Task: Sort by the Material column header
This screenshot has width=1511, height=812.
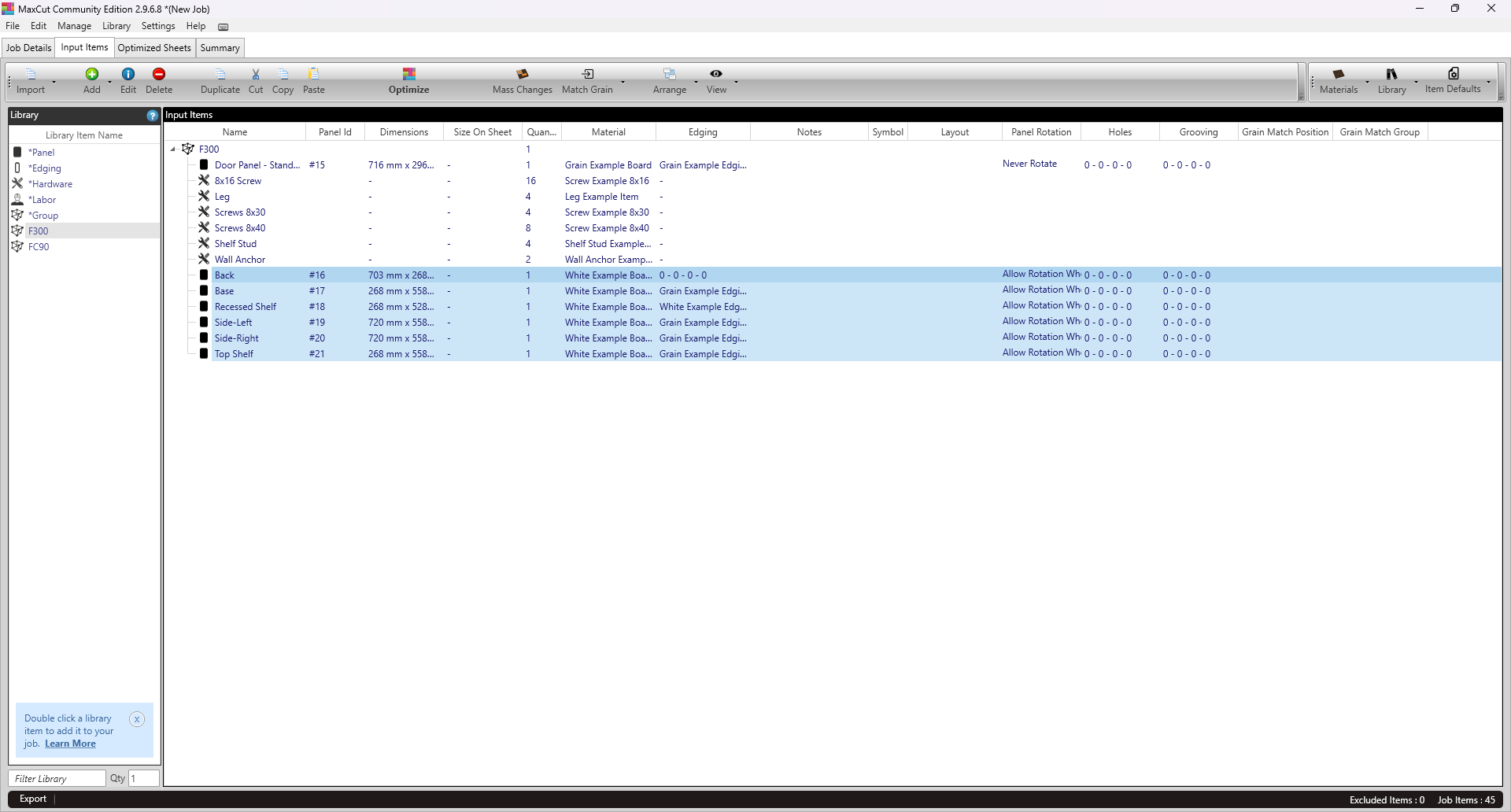Action: 608,132
